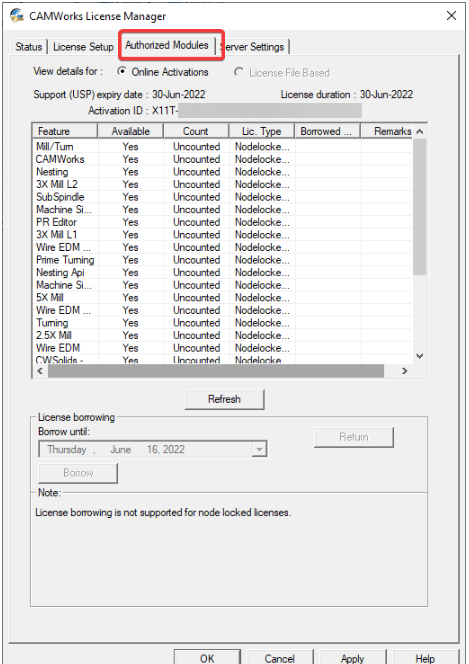Image resolution: width=469 pixels, height=664 pixels.
Task: Click the Count column header
Action: pos(196,131)
